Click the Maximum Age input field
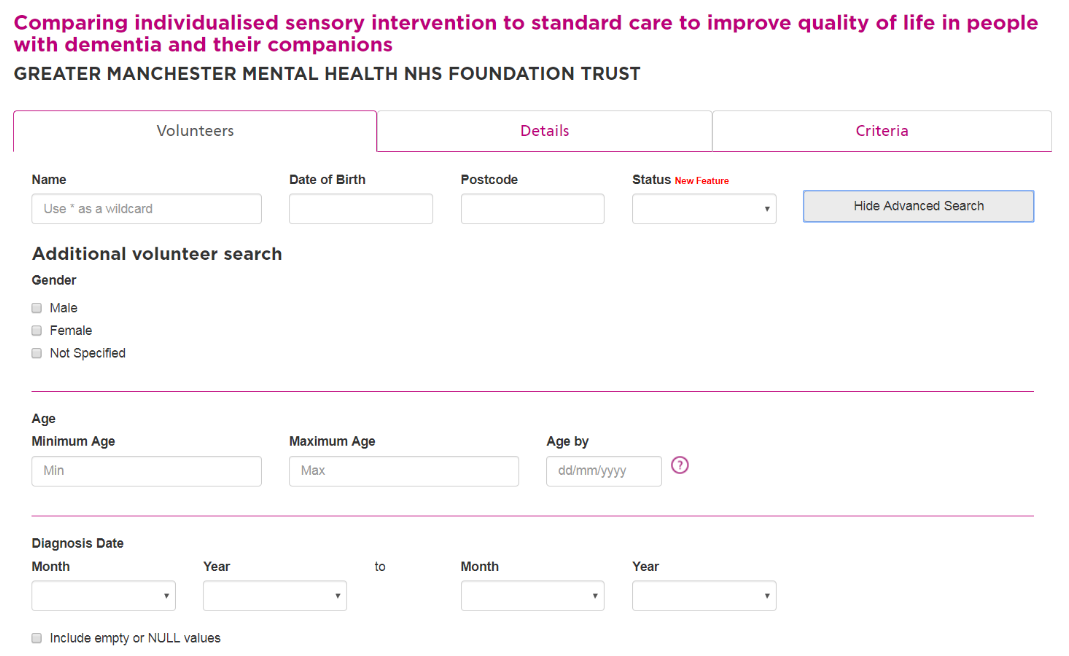Image resolution: width=1069 pixels, height=656 pixels. click(404, 471)
